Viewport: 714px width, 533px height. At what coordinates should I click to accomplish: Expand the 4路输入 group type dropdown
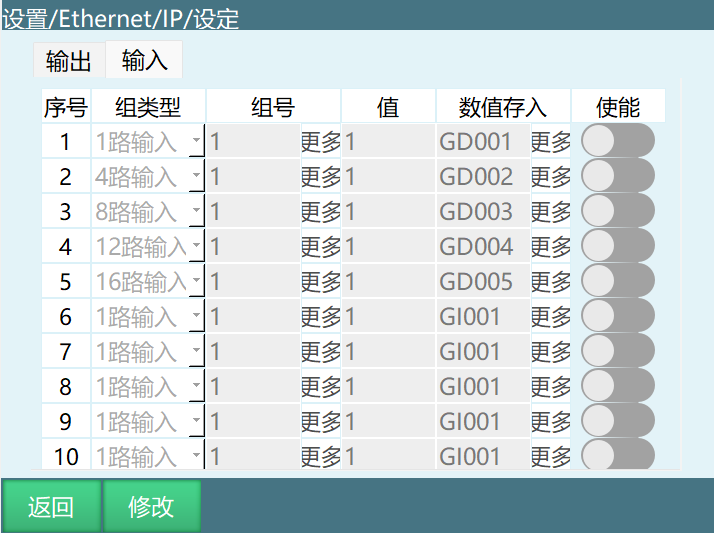click(148, 177)
